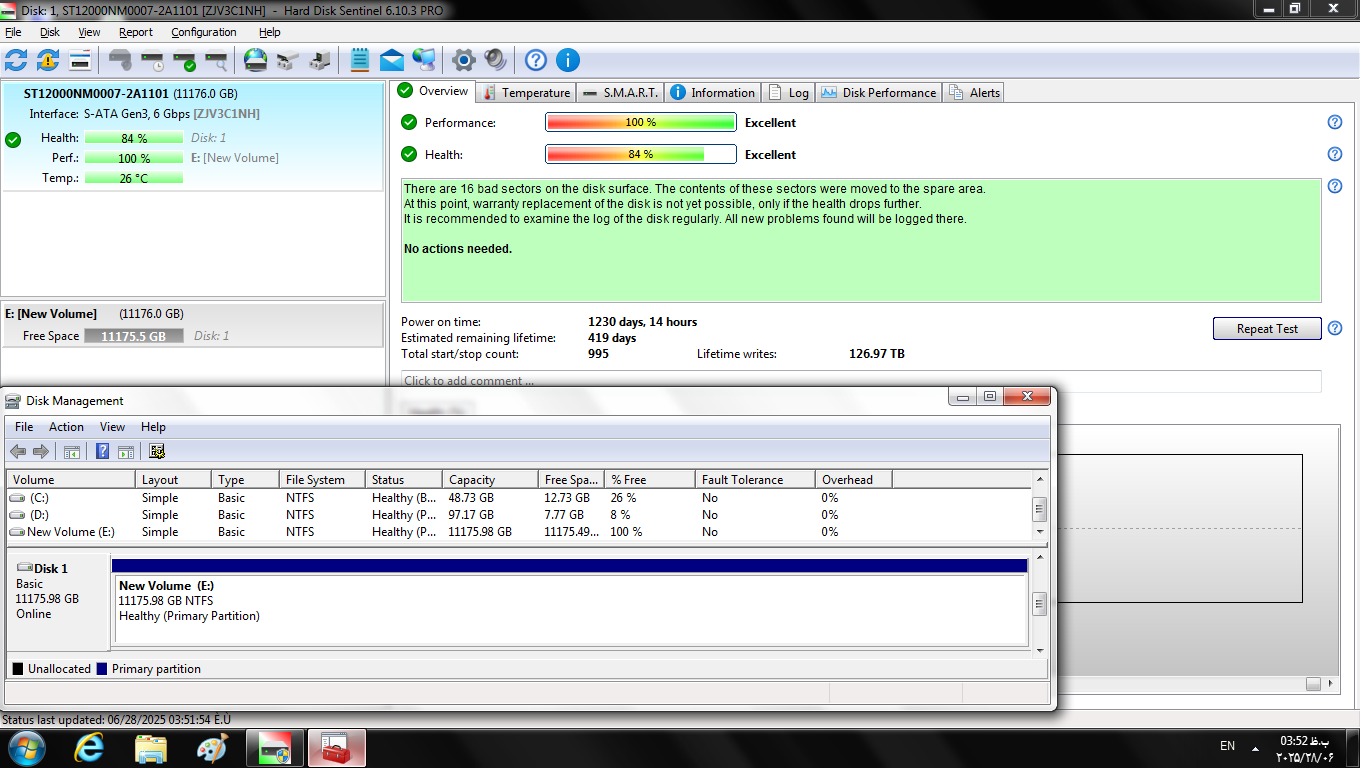Click the Free Space 11175.5 GB bar
This screenshot has height=769, width=1364.
coord(134,336)
